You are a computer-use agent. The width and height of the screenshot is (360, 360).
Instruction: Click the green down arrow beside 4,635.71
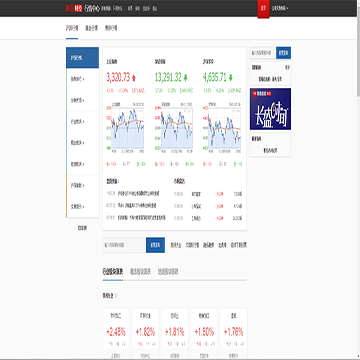[x=231, y=78]
